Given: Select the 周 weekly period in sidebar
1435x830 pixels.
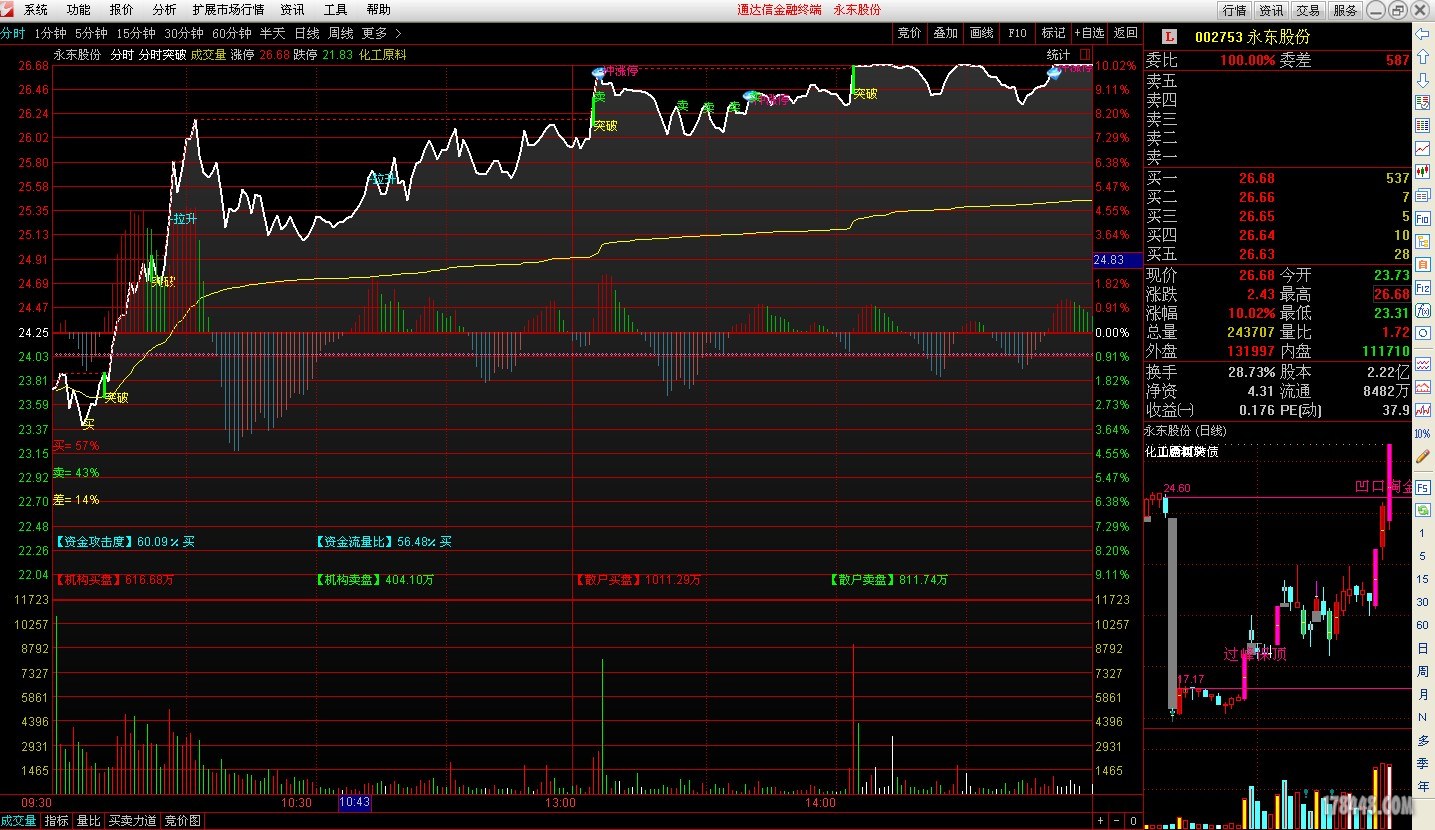Looking at the screenshot, I should [1422, 671].
